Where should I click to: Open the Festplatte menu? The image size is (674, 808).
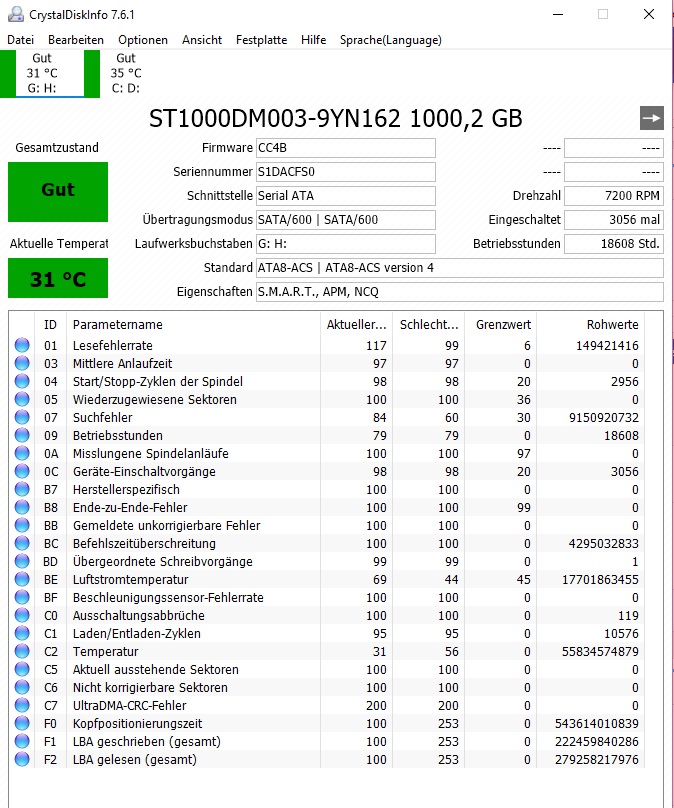click(261, 40)
